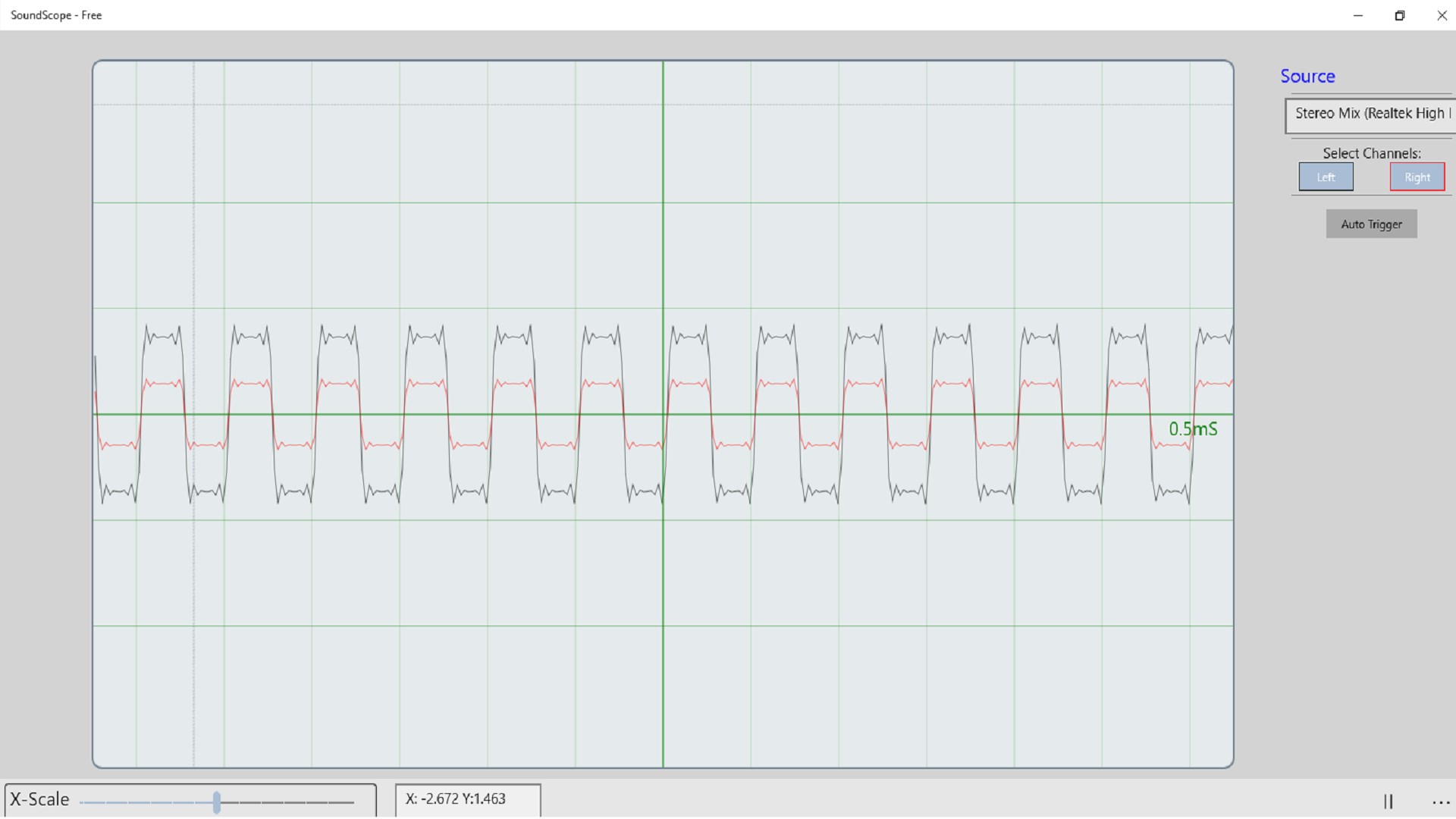
Task: Click the X Y coordinate readout box
Action: 467,799
